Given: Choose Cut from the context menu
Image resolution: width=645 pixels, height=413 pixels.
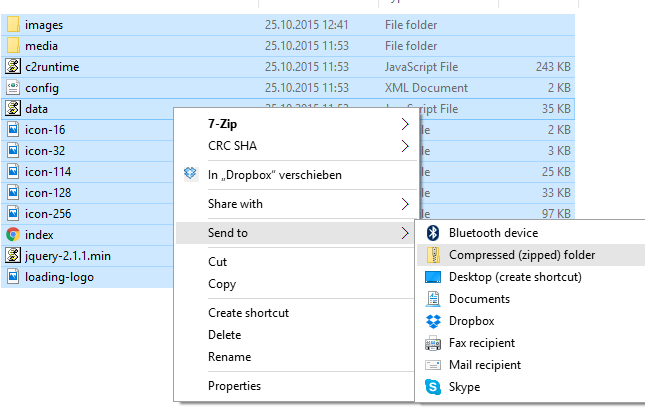Looking at the screenshot, I should point(217,262).
